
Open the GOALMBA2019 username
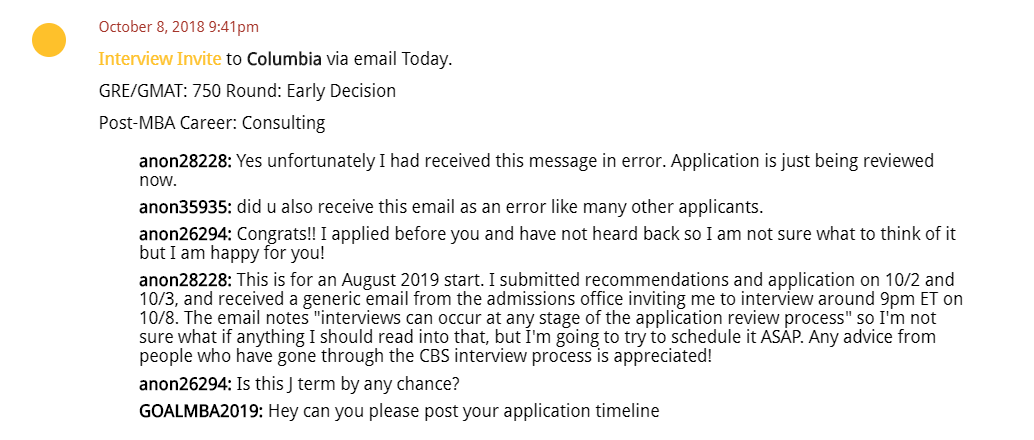click(201, 411)
